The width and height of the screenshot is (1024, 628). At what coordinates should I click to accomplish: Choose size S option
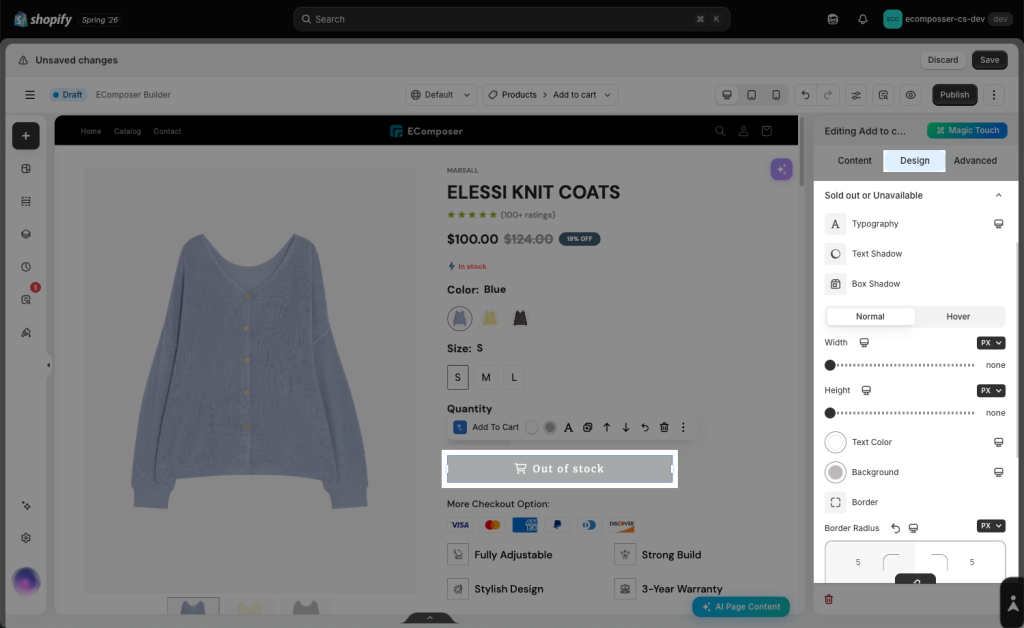pos(458,377)
